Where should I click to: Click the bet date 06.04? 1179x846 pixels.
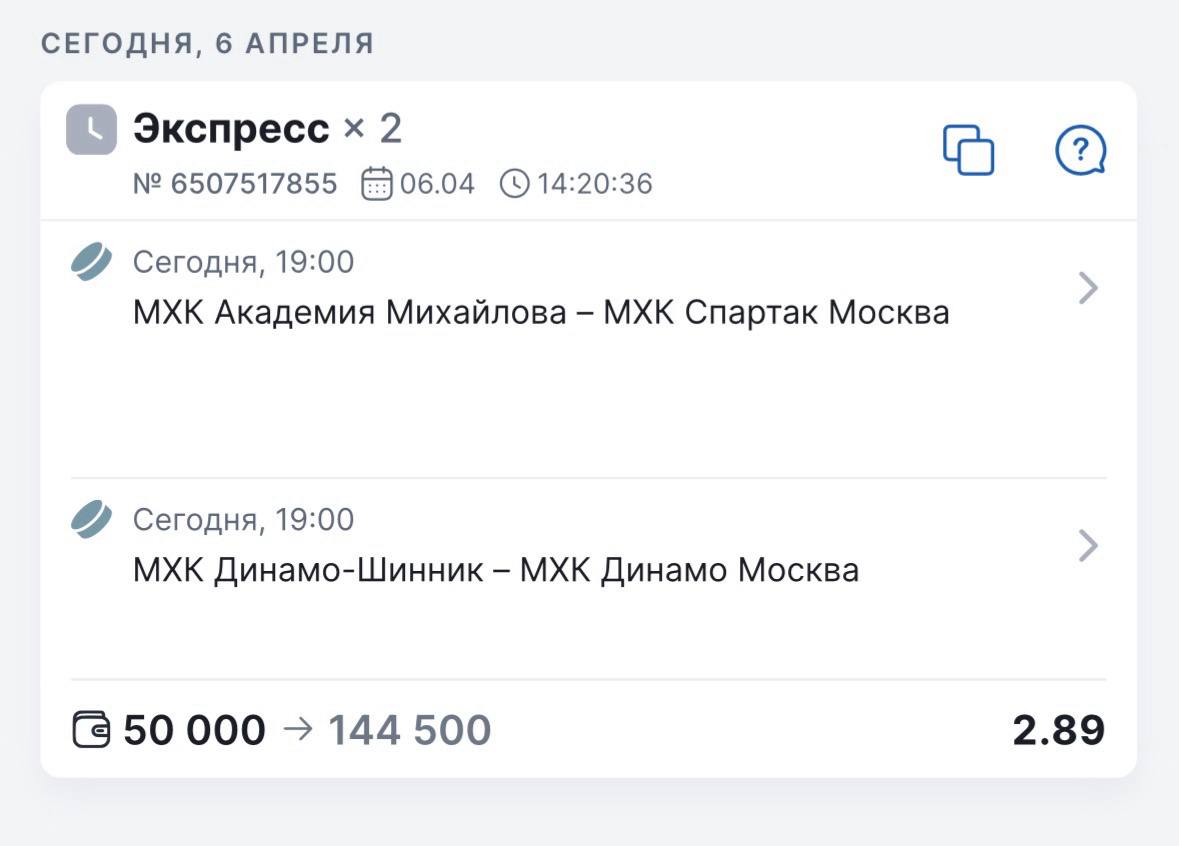[437, 185]
